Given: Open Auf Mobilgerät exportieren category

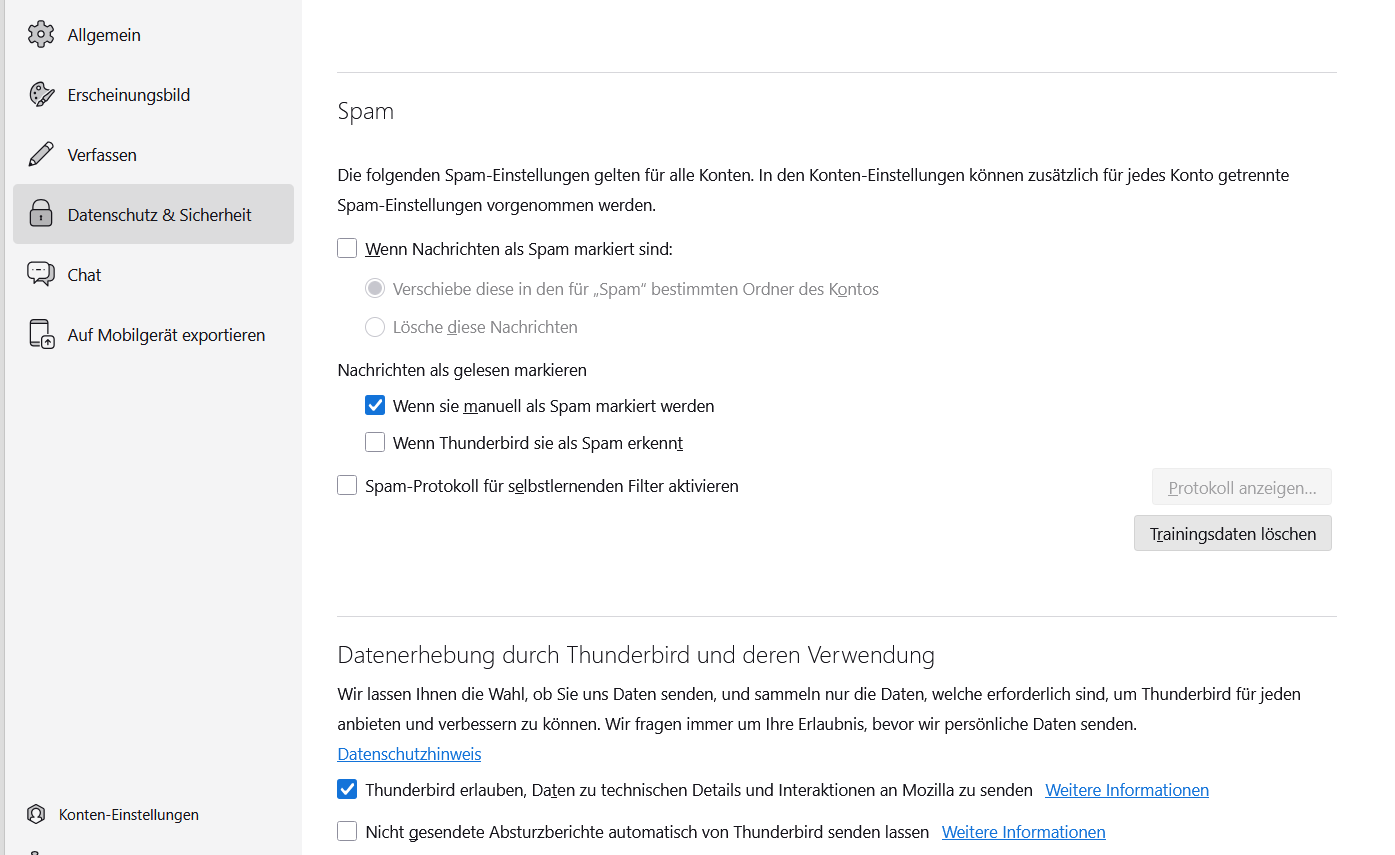Looking at the screenshot, I should pyautogui.click(x=153, y=335).
